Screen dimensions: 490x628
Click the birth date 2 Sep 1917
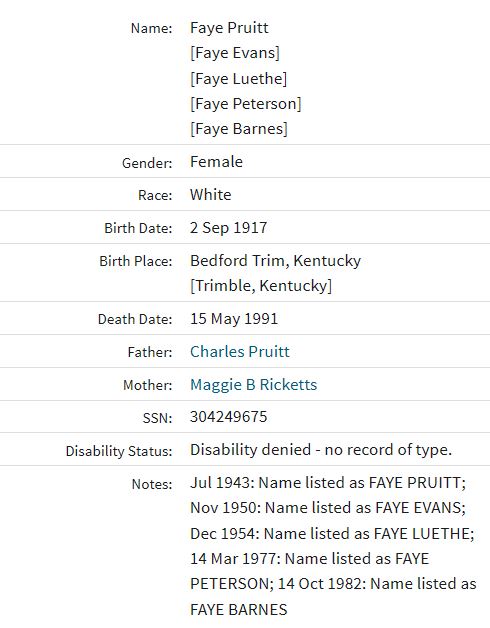(228, 228)
